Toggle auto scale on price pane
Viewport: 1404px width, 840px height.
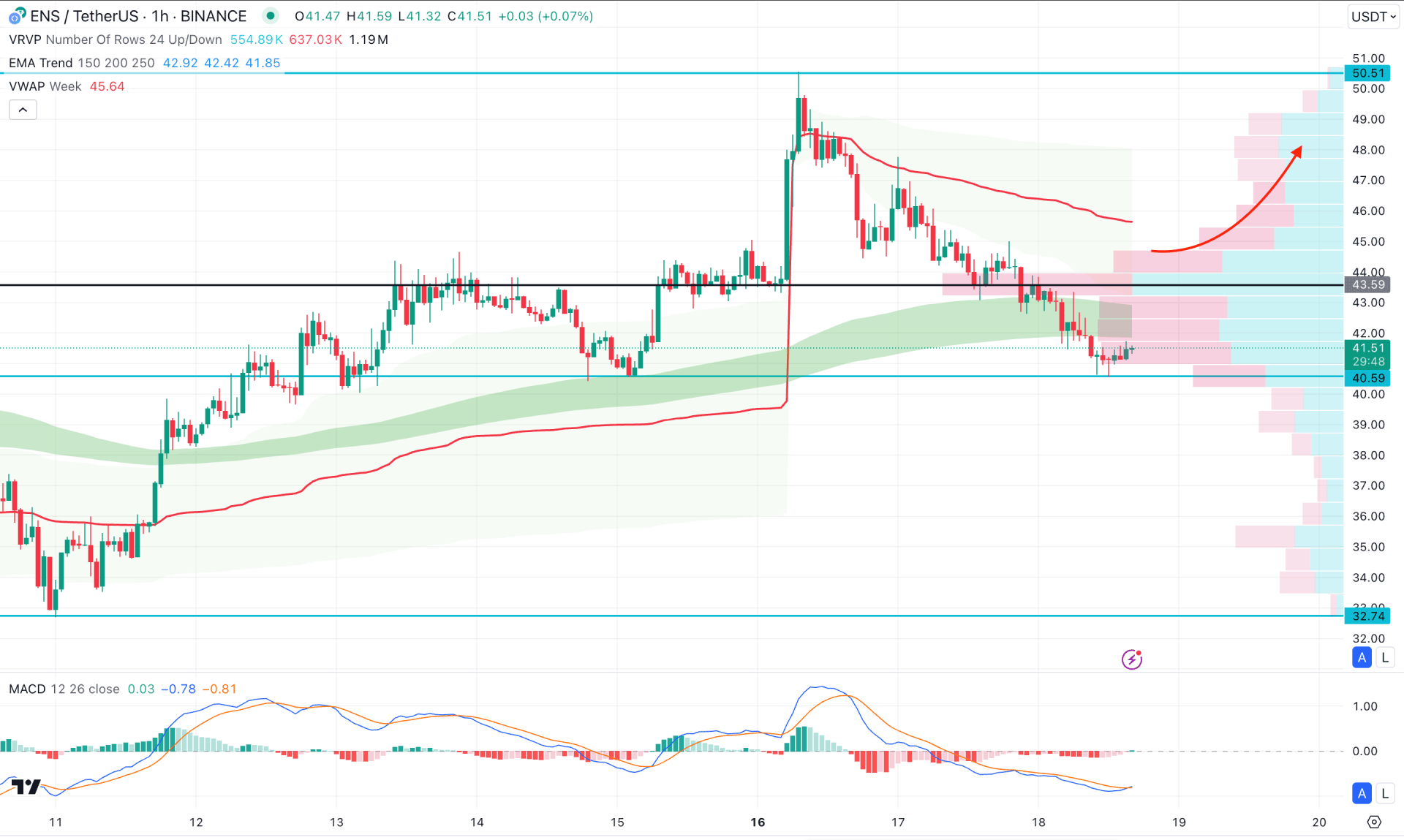pos(1362,657)
